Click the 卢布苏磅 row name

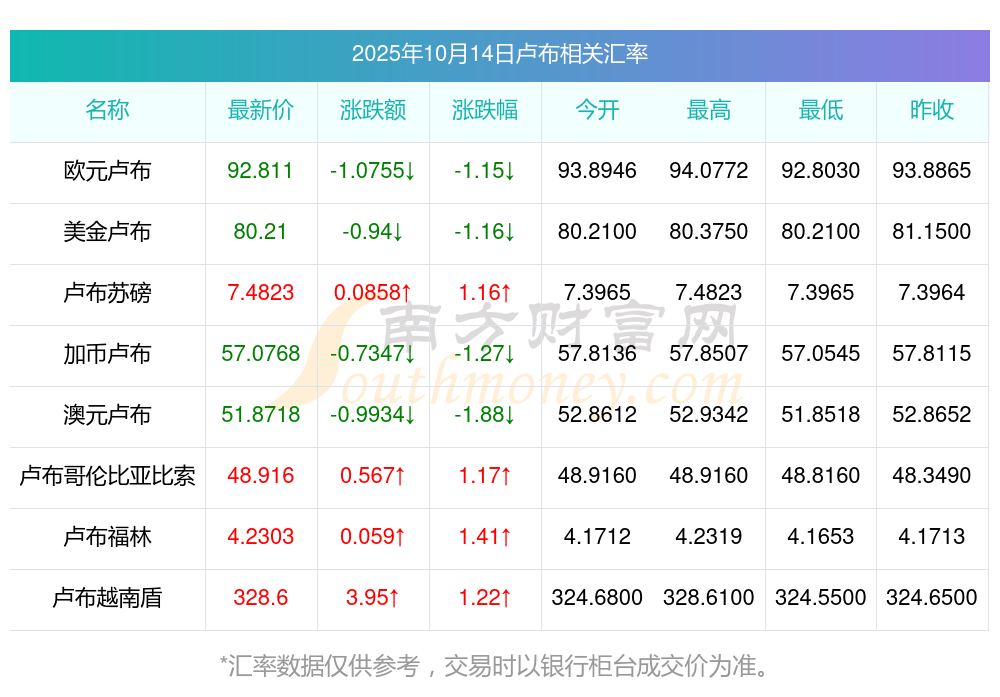pos(107,293)
